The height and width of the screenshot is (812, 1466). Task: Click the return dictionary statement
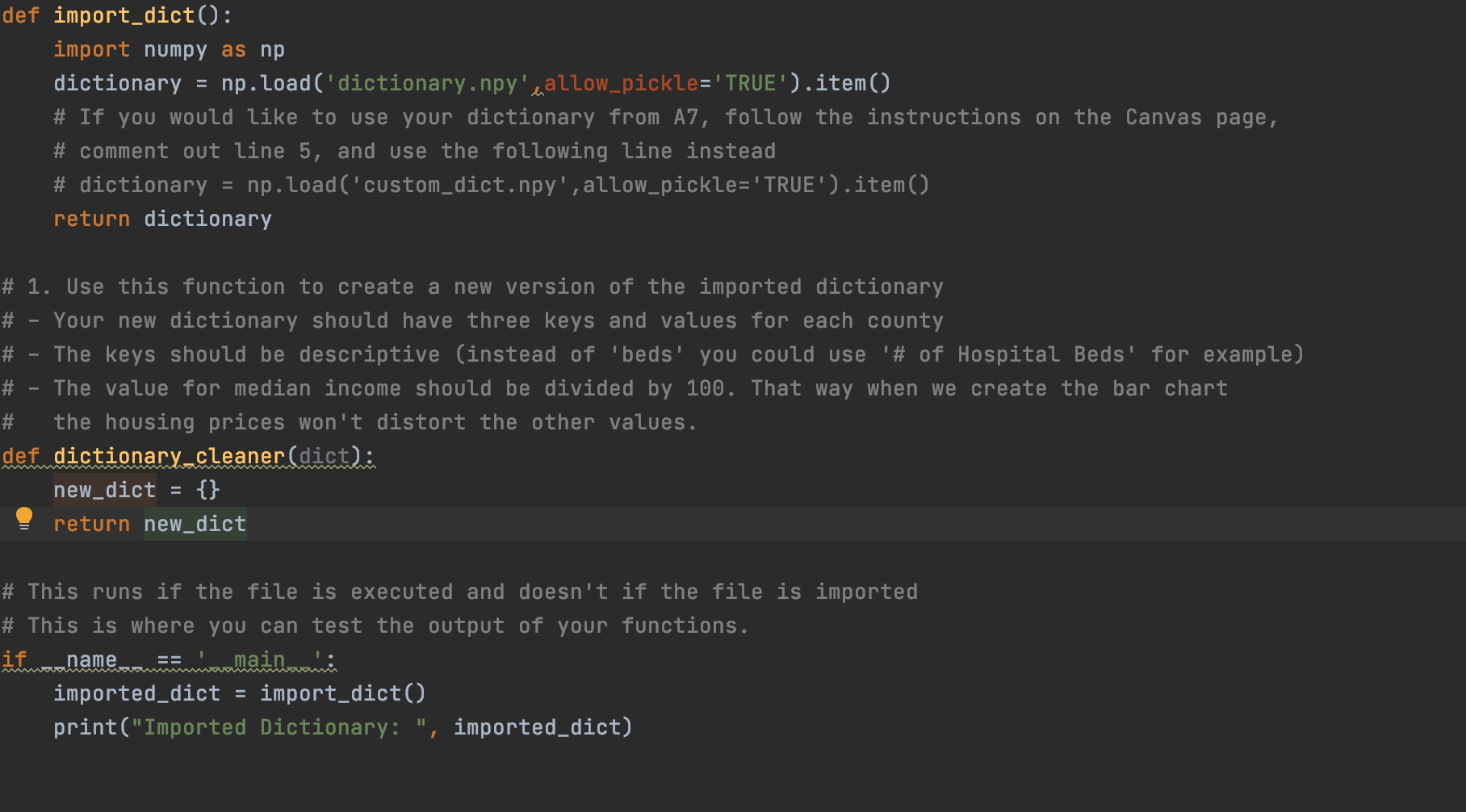point(161,218)
